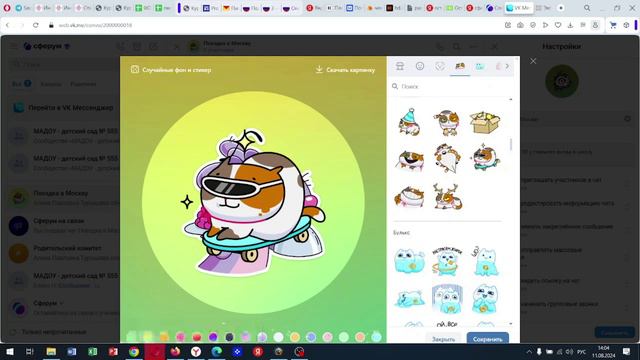Screen dimensions: 640x360
Task: Open Родительский комитет chat in background list
Action: pos(63,253)
